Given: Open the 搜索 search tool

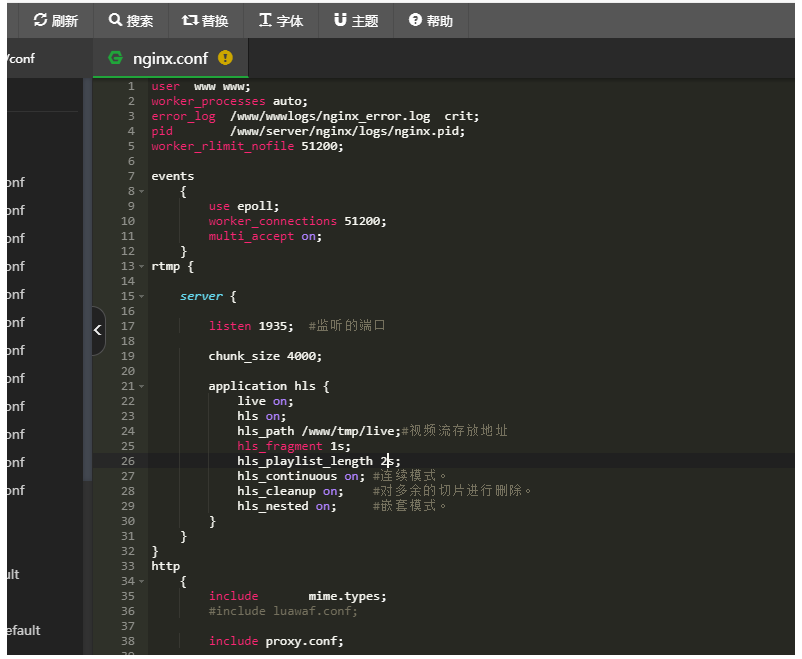Looking at the screenshot, I should click(131, 20).
